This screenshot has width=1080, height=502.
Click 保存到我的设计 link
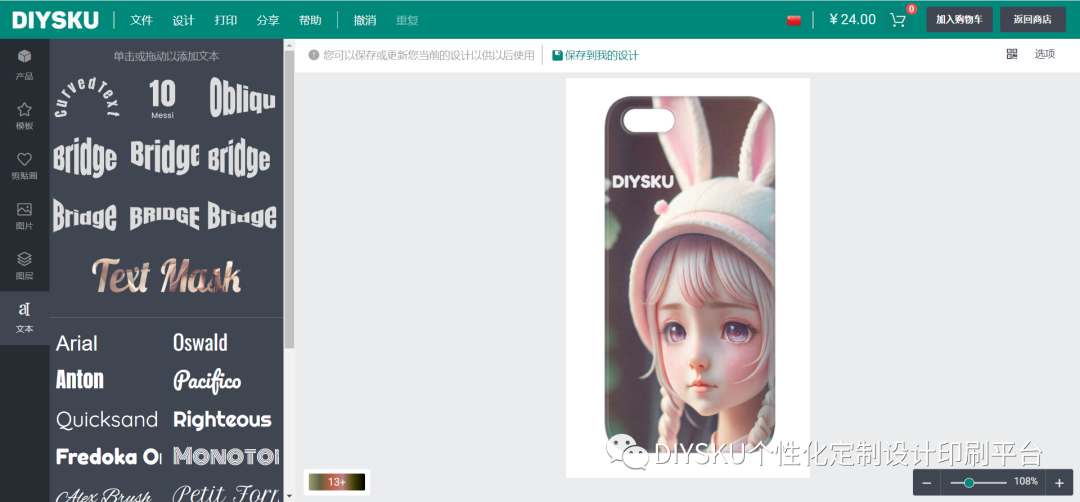(595, 55)
